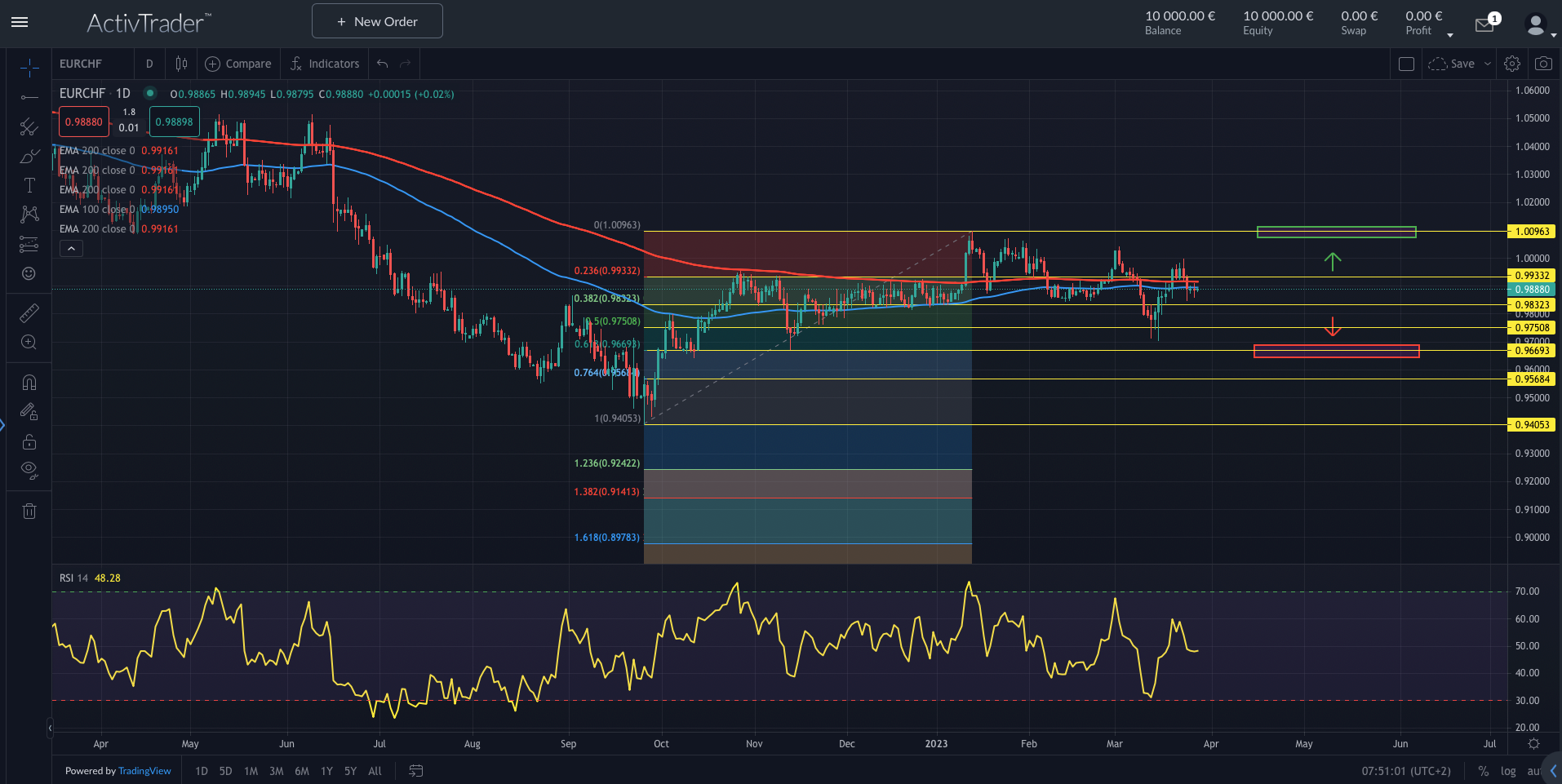Hide all drawings with the eye toggle
Screen dimensions: 1562x784
29,470
